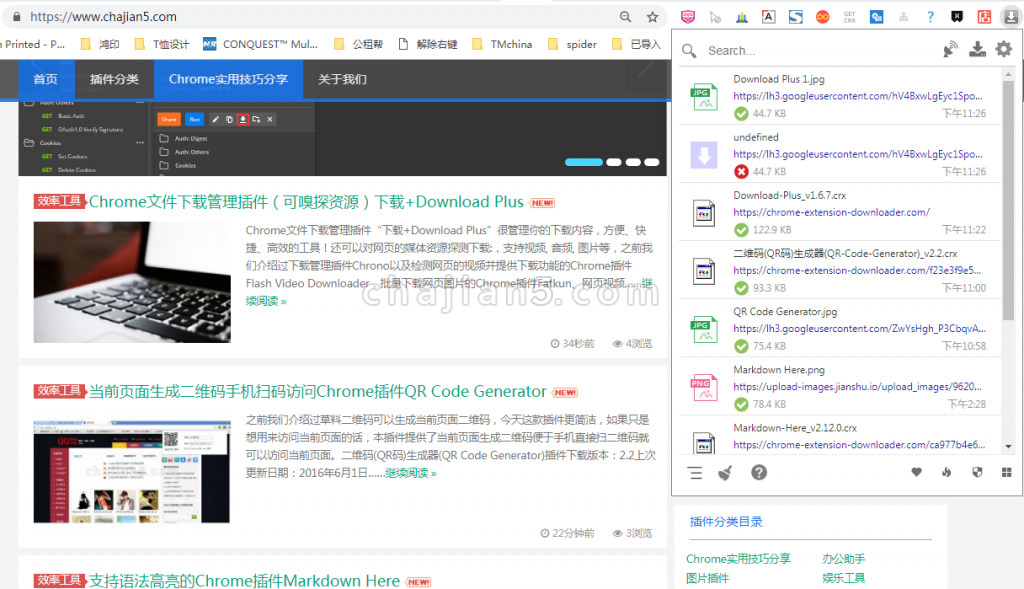Open the help question mark in the popup footer

tap(759, 473)
